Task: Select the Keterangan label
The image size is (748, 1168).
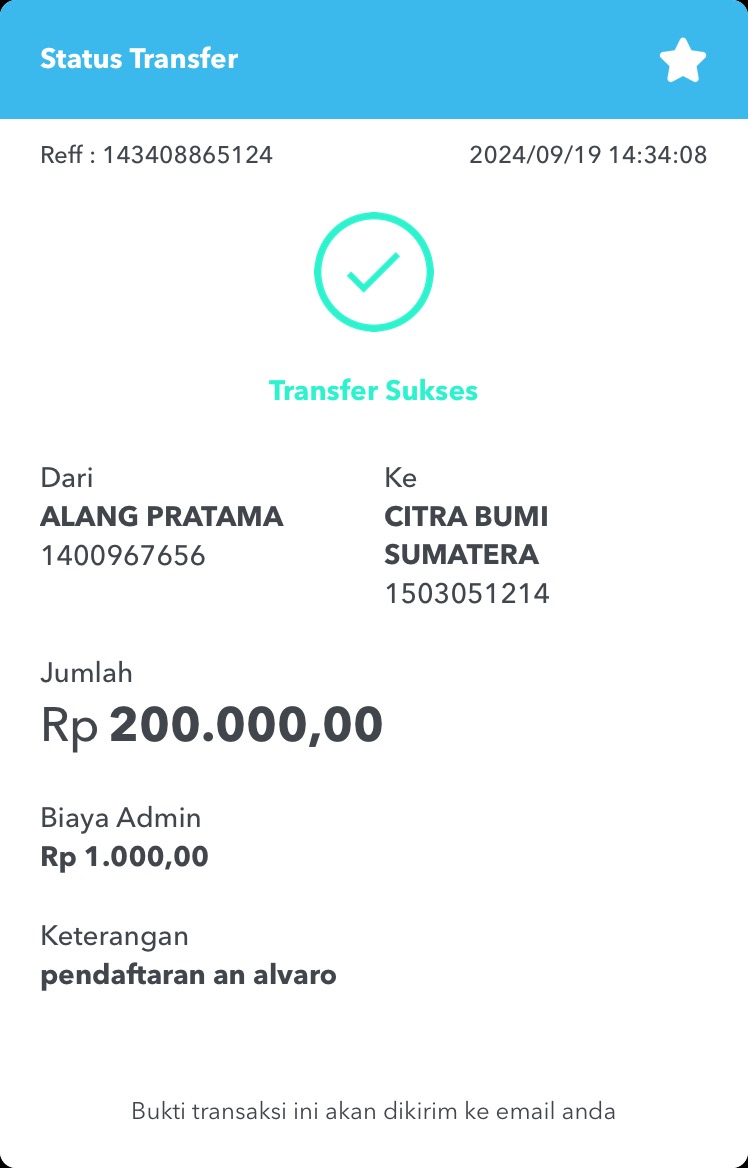Action: click(x=115, y=936)
